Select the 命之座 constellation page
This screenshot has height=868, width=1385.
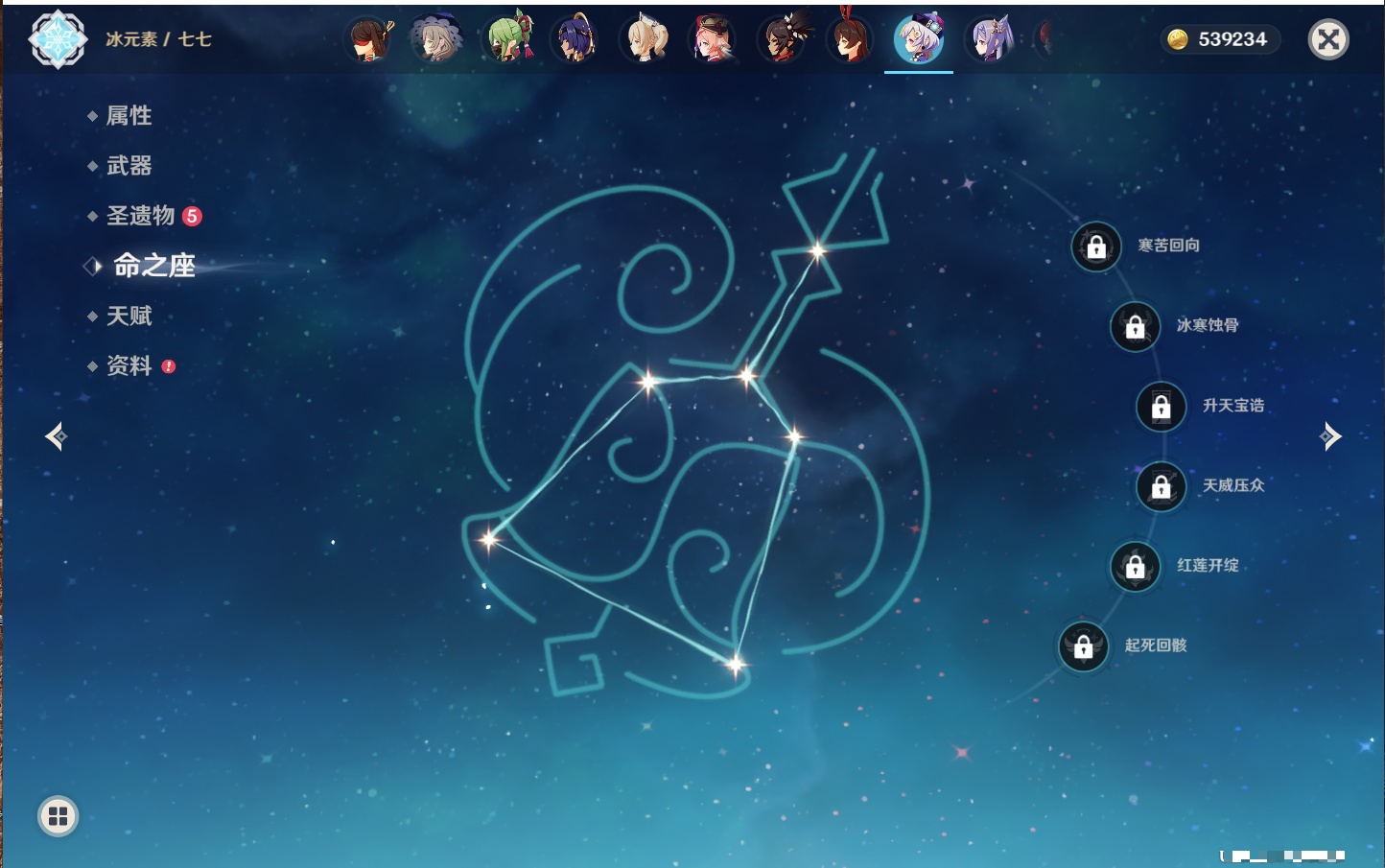coord(153,266)
